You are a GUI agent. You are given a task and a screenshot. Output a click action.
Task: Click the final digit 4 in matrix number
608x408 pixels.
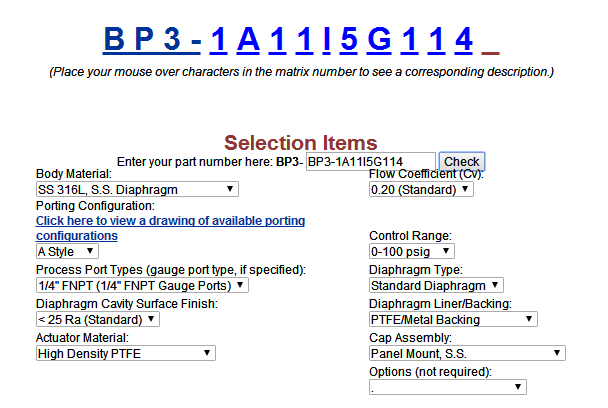point(464,40)
